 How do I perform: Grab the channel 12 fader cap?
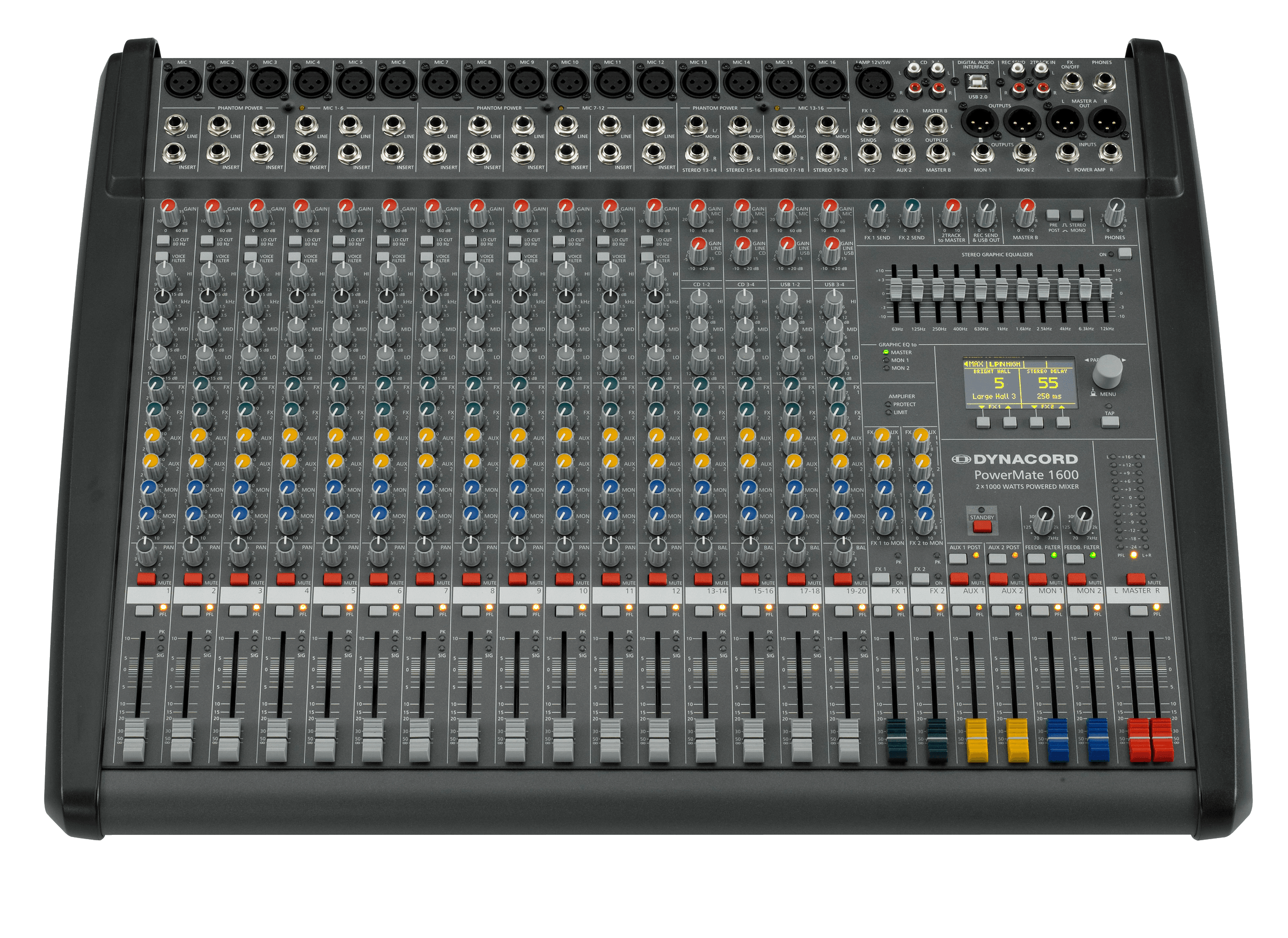[x=659, y=740]
